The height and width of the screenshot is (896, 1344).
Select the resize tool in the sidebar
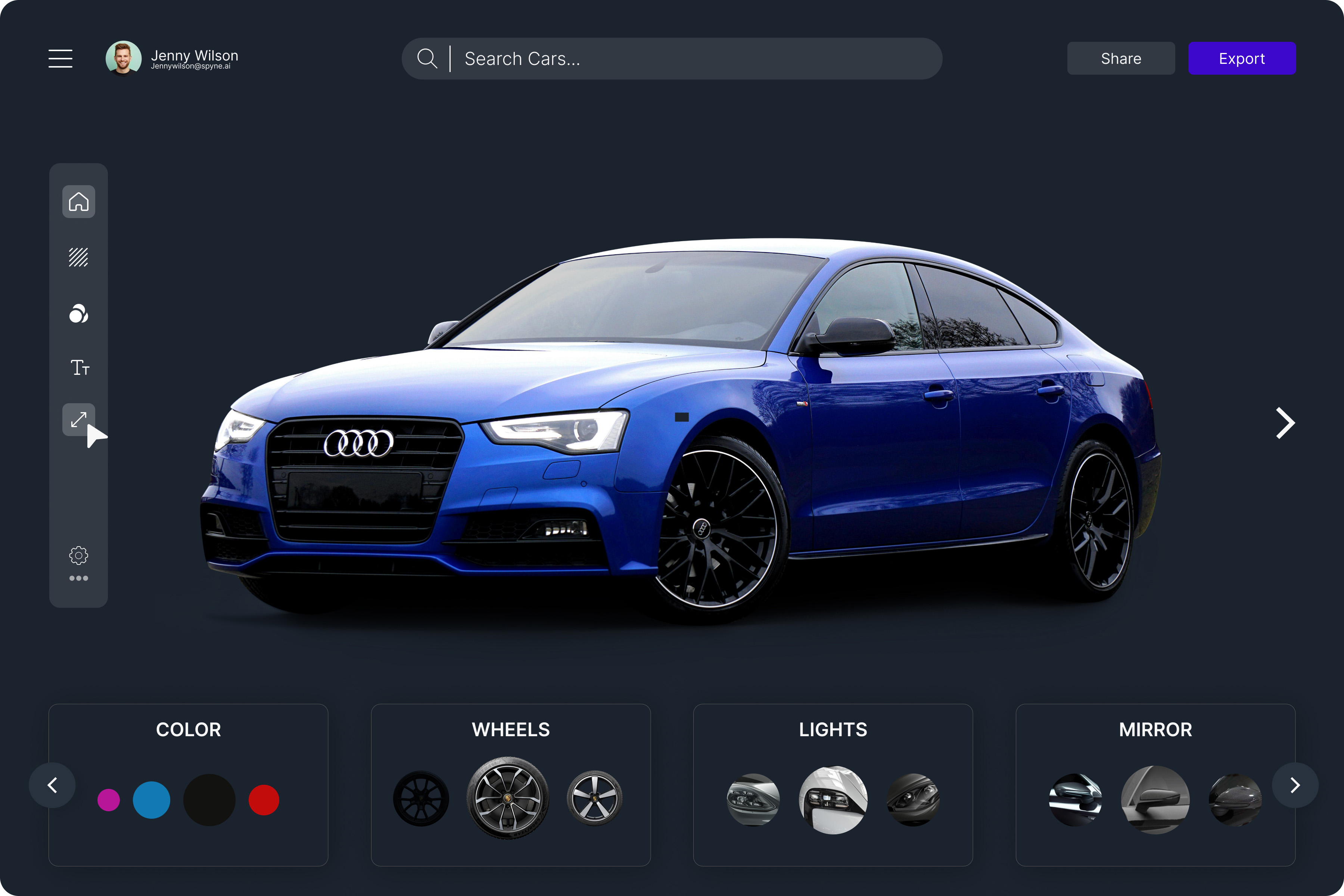(x=78, y=420)
